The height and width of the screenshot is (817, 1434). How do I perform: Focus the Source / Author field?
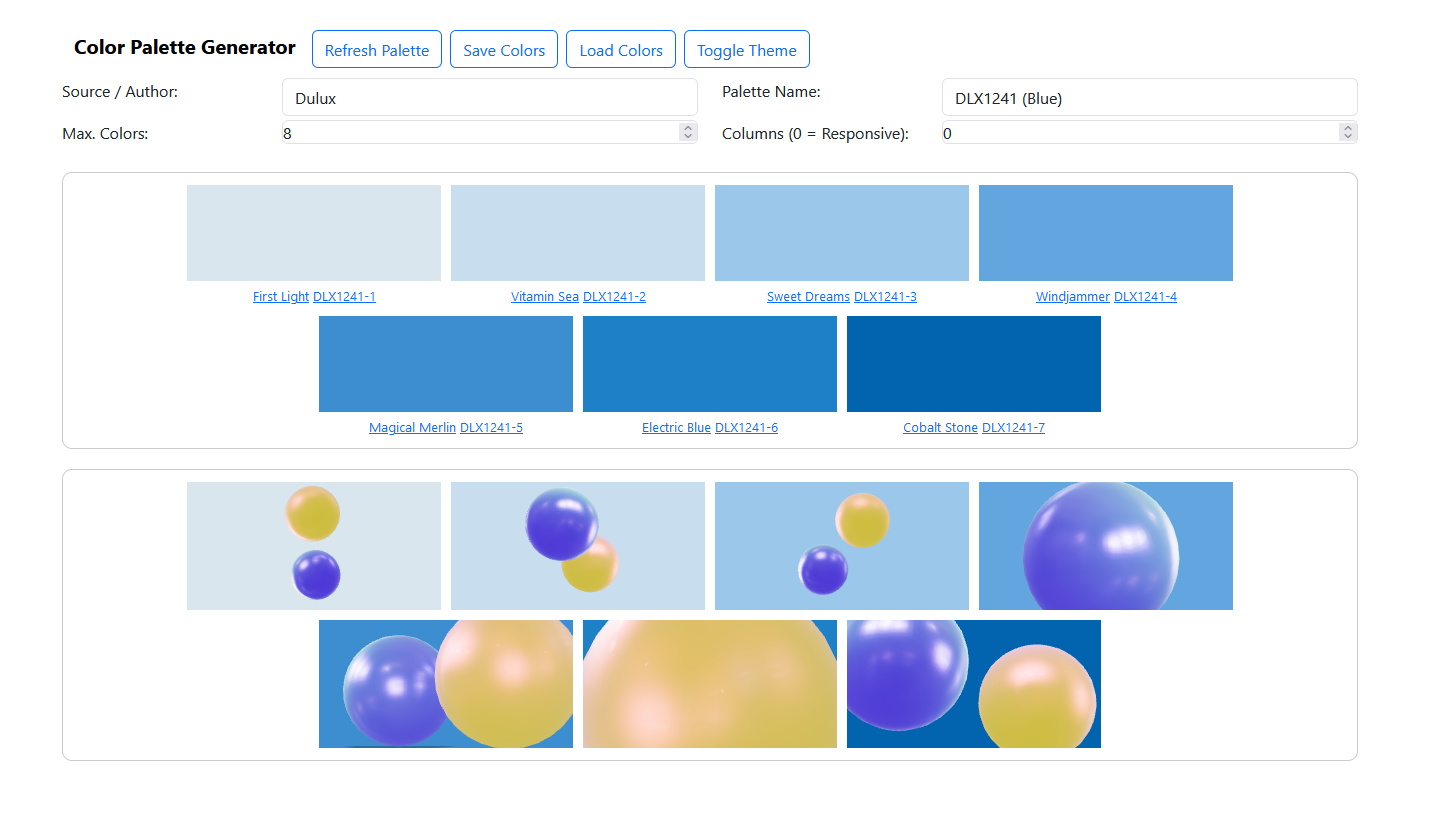click(490, 97)
